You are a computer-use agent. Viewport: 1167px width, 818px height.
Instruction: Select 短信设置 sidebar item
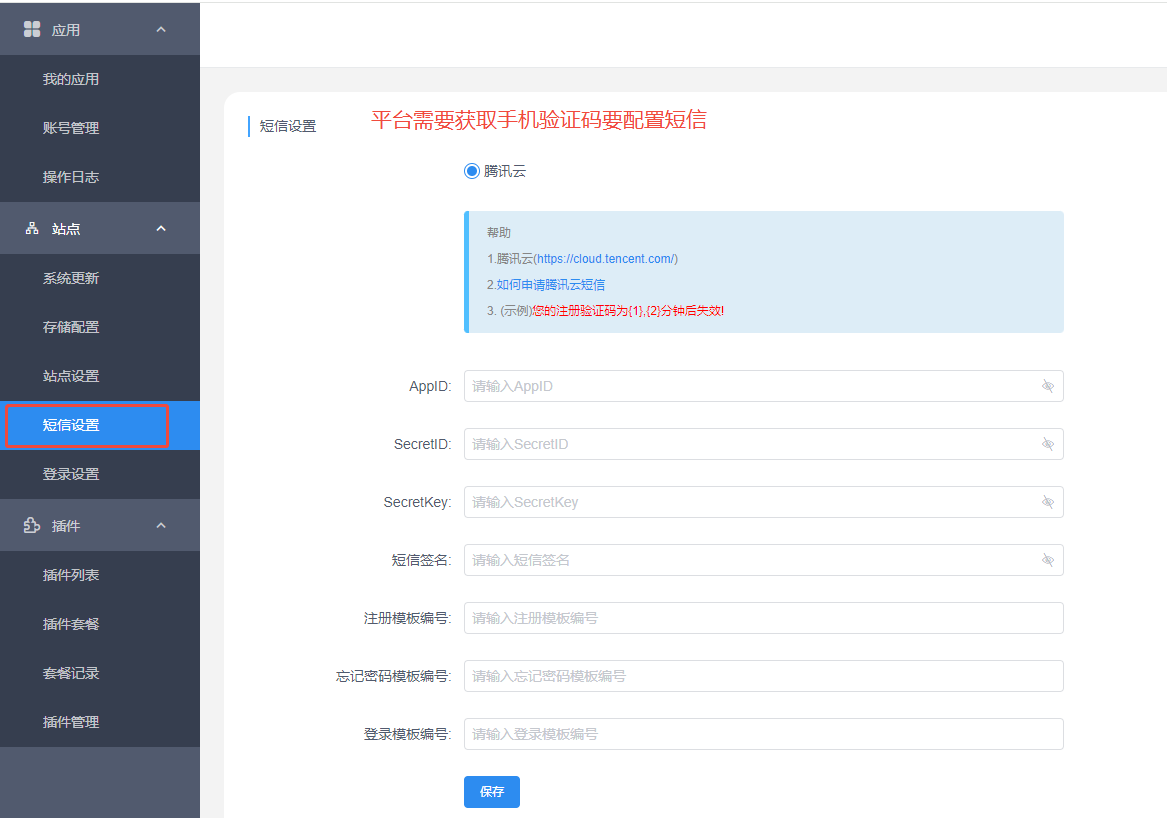coord(100,426)
